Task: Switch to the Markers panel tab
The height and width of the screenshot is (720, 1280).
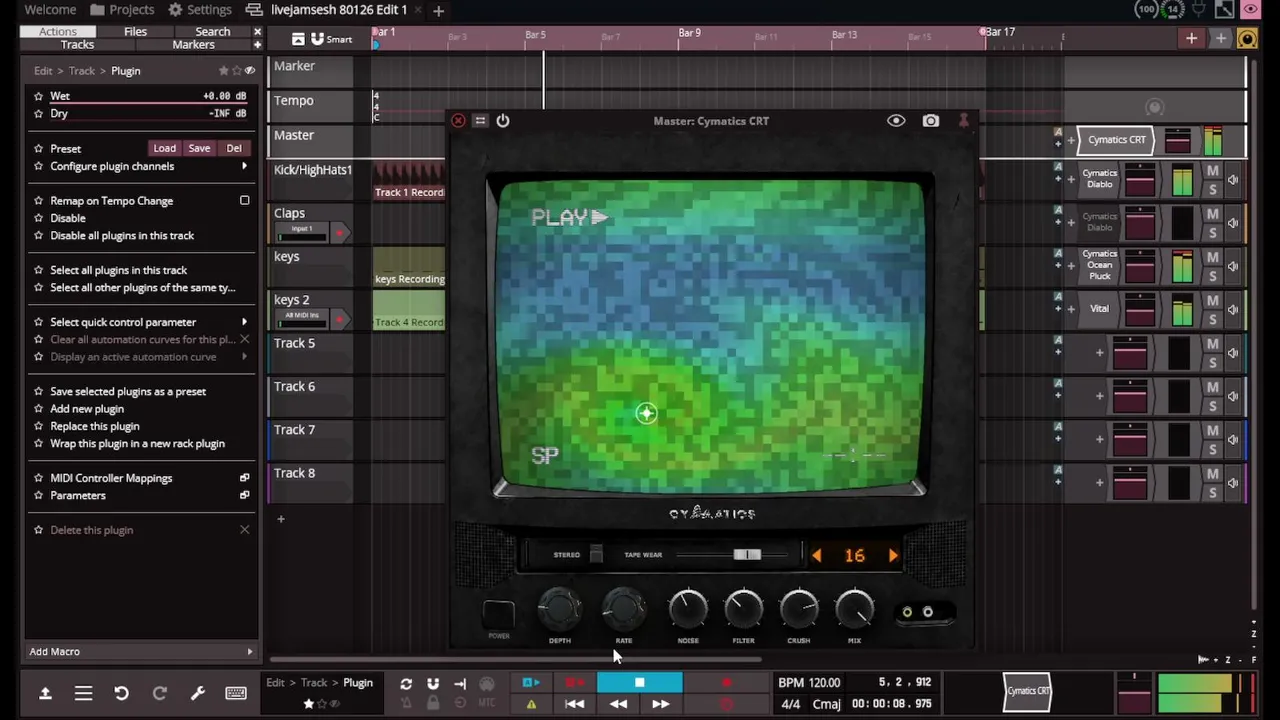Action: (x=193, y=45)
